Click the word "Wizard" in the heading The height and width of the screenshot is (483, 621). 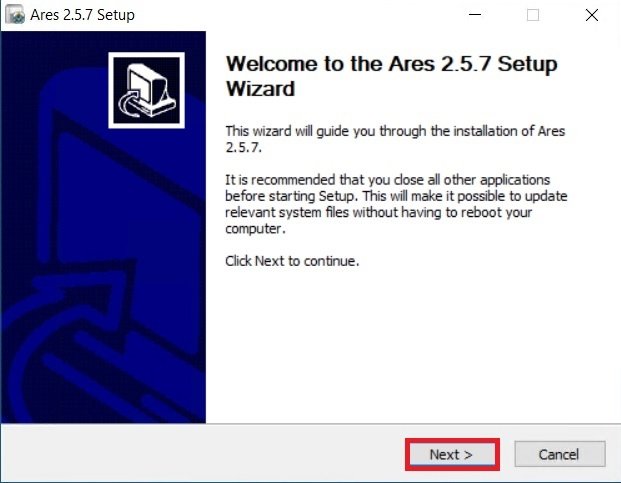point(260,88)
